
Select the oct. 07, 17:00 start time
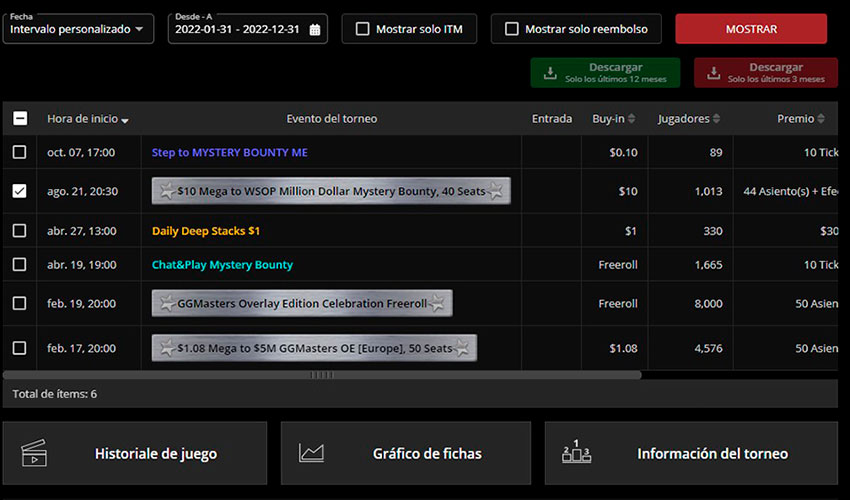(81, 152)
